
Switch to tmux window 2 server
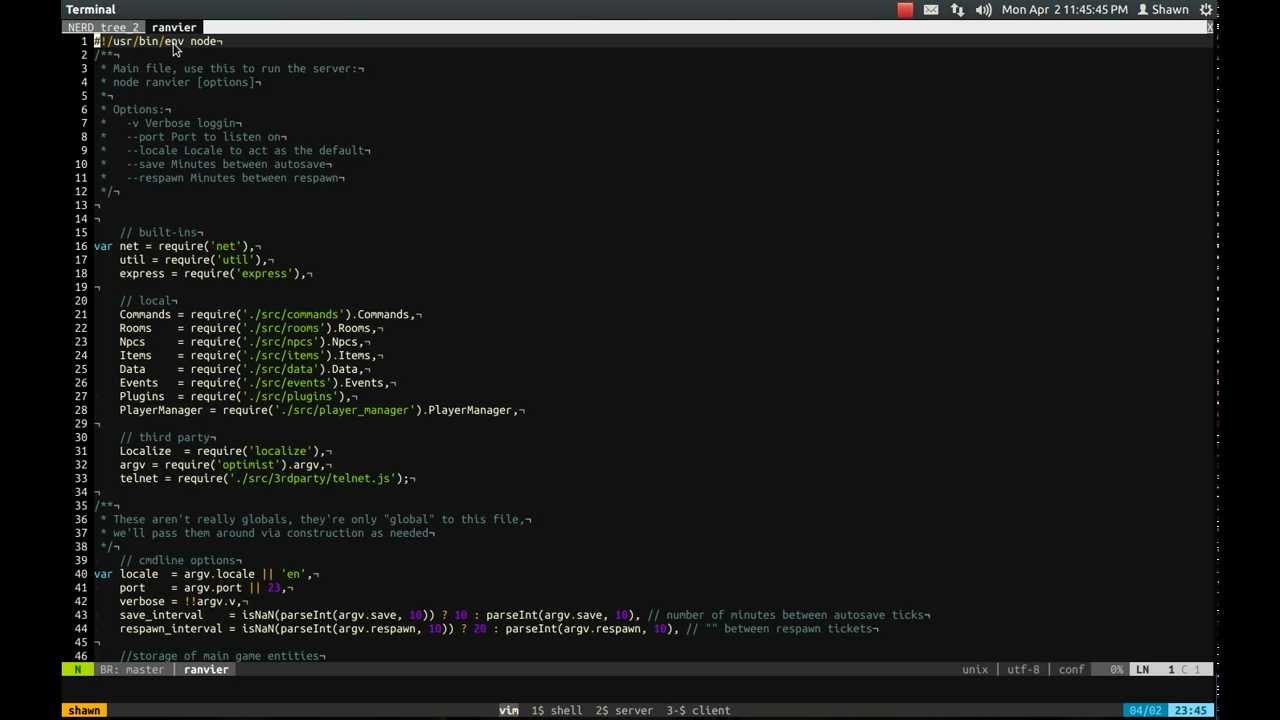click(x=624, y=710)
